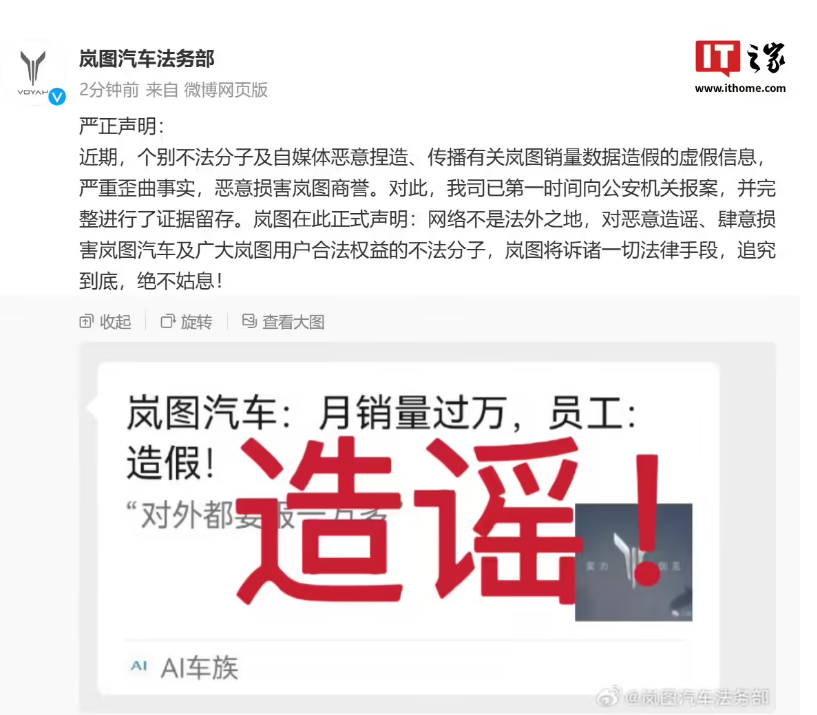Click the VOYAH profile avatar

point(33,73)
